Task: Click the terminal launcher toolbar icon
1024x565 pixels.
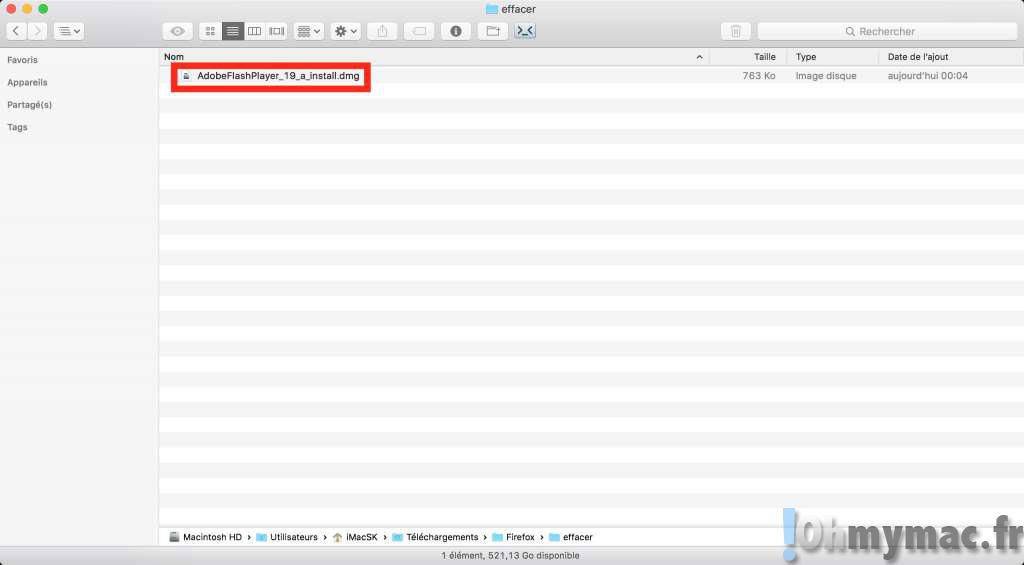Action: [x=526, y=31]
